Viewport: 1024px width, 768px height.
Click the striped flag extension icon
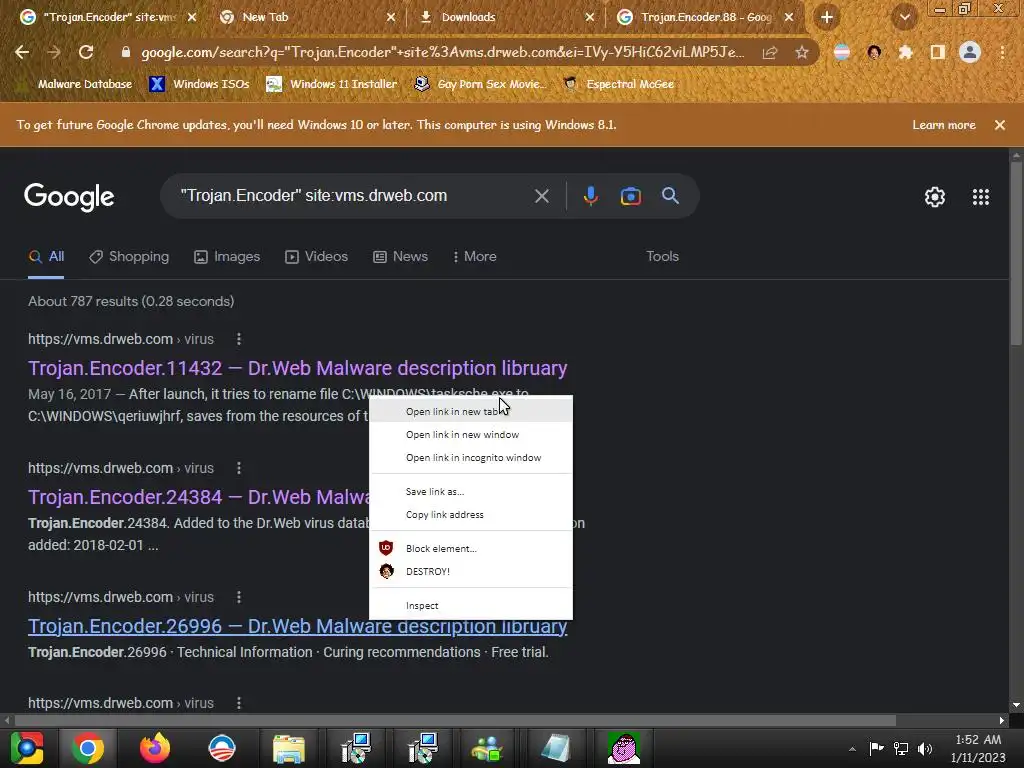pos(842,52)
